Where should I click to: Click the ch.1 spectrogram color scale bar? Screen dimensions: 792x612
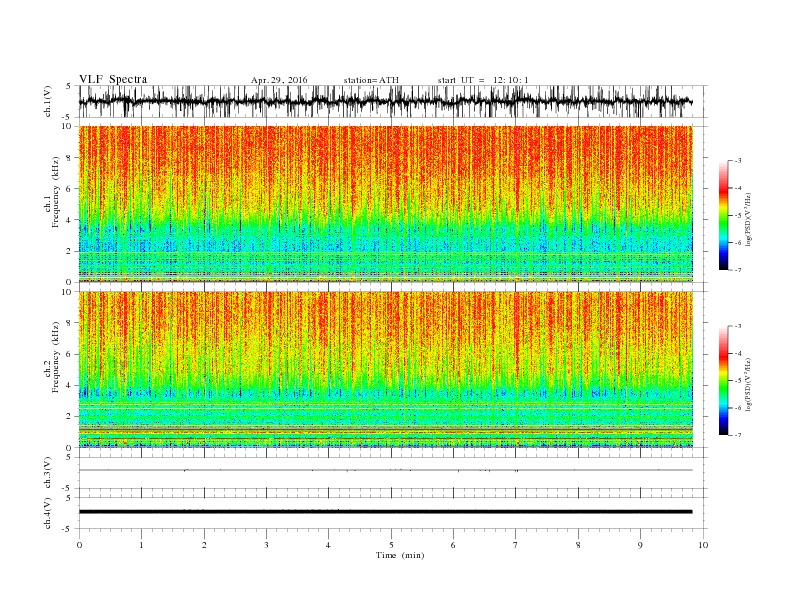tap(723, 215)
